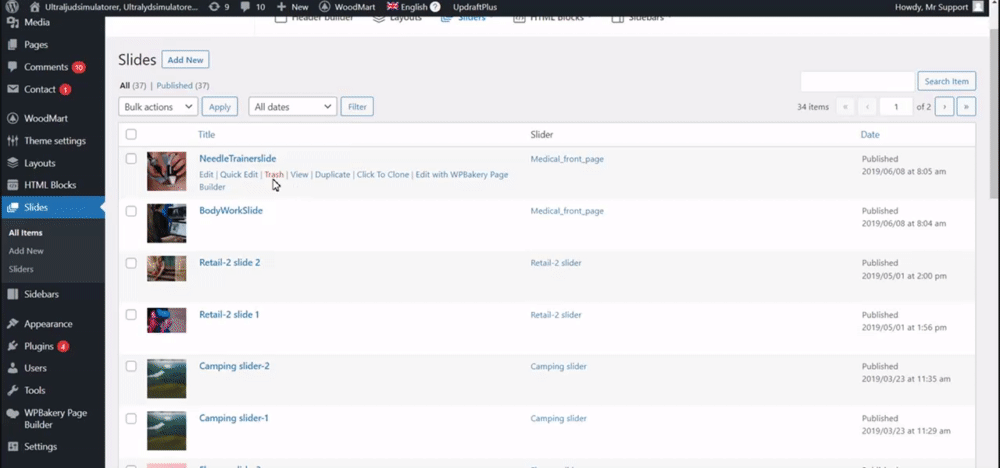Sort table by Title column

(207, 135)
